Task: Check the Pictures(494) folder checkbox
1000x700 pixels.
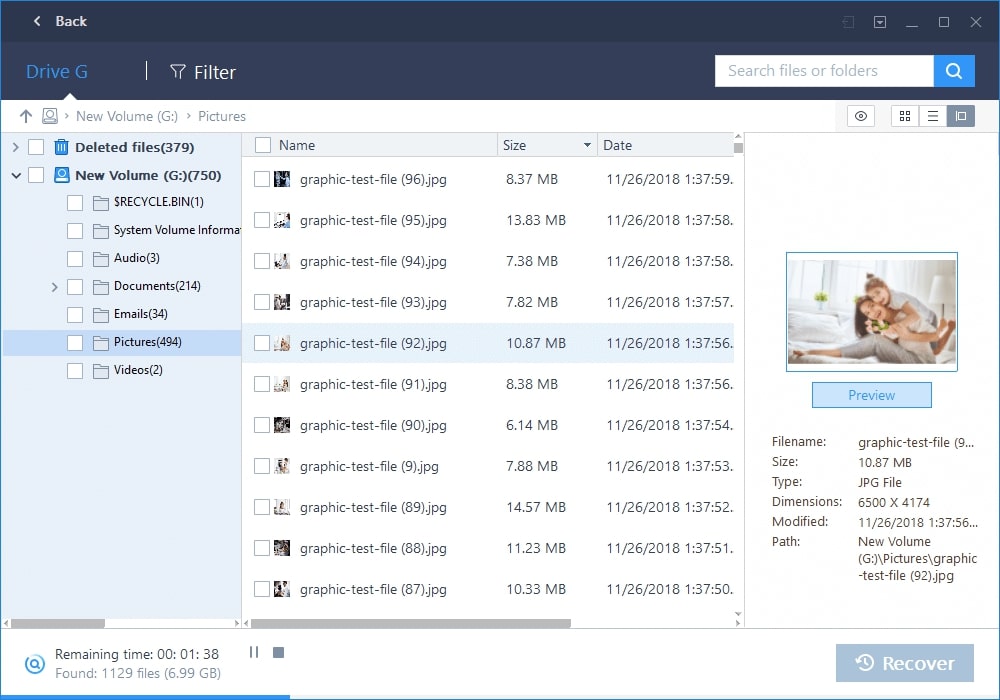Action: (x=74, y=342)
